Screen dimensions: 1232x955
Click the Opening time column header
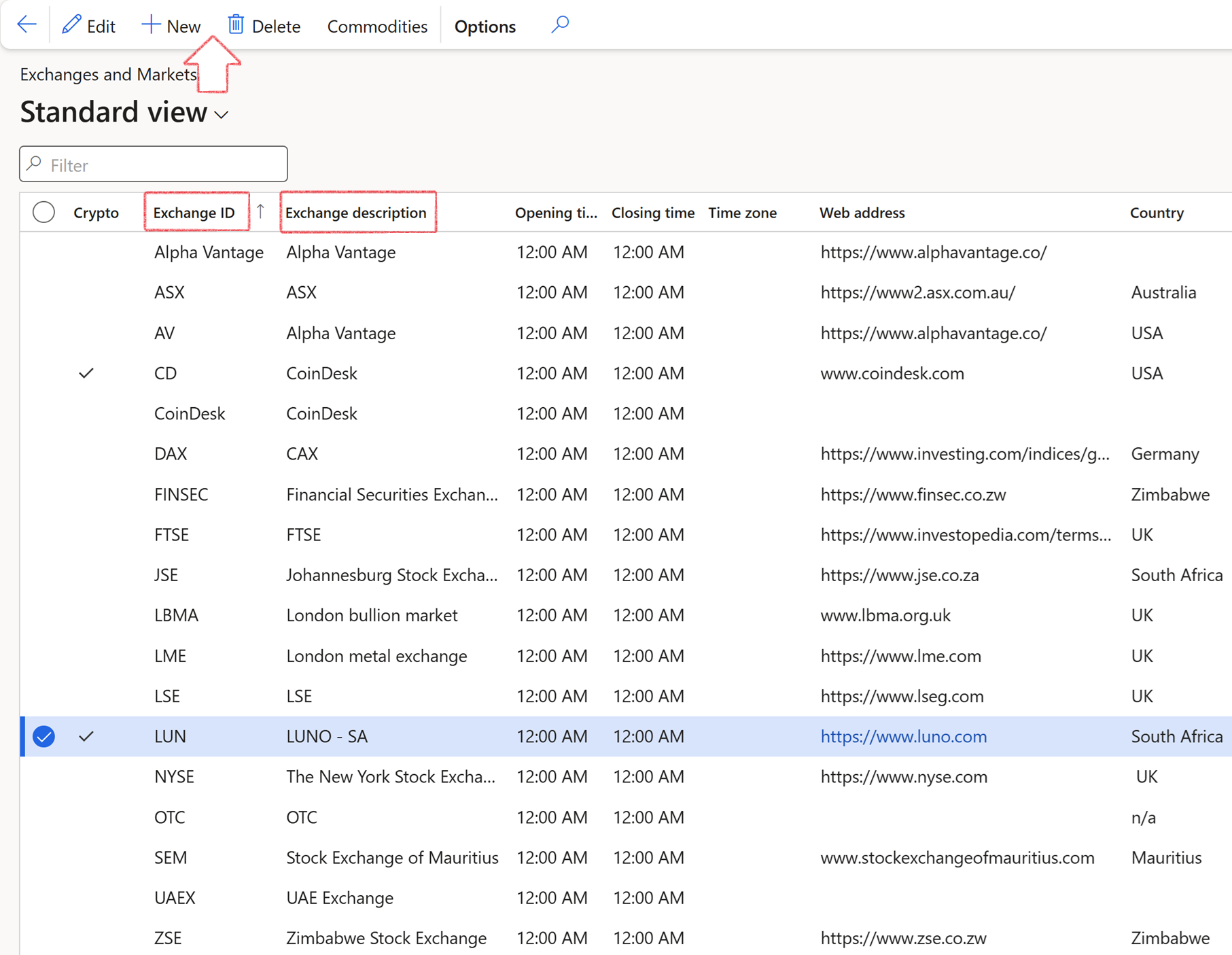tap(556, 213)
